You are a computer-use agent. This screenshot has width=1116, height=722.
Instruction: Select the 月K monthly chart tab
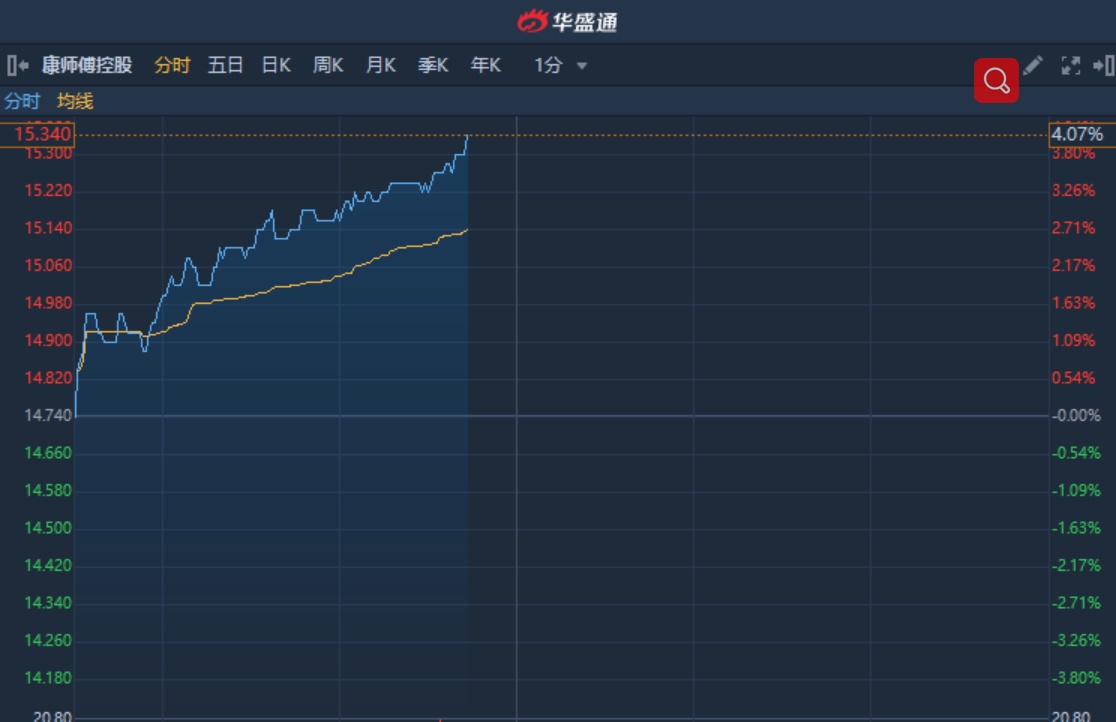380,66
